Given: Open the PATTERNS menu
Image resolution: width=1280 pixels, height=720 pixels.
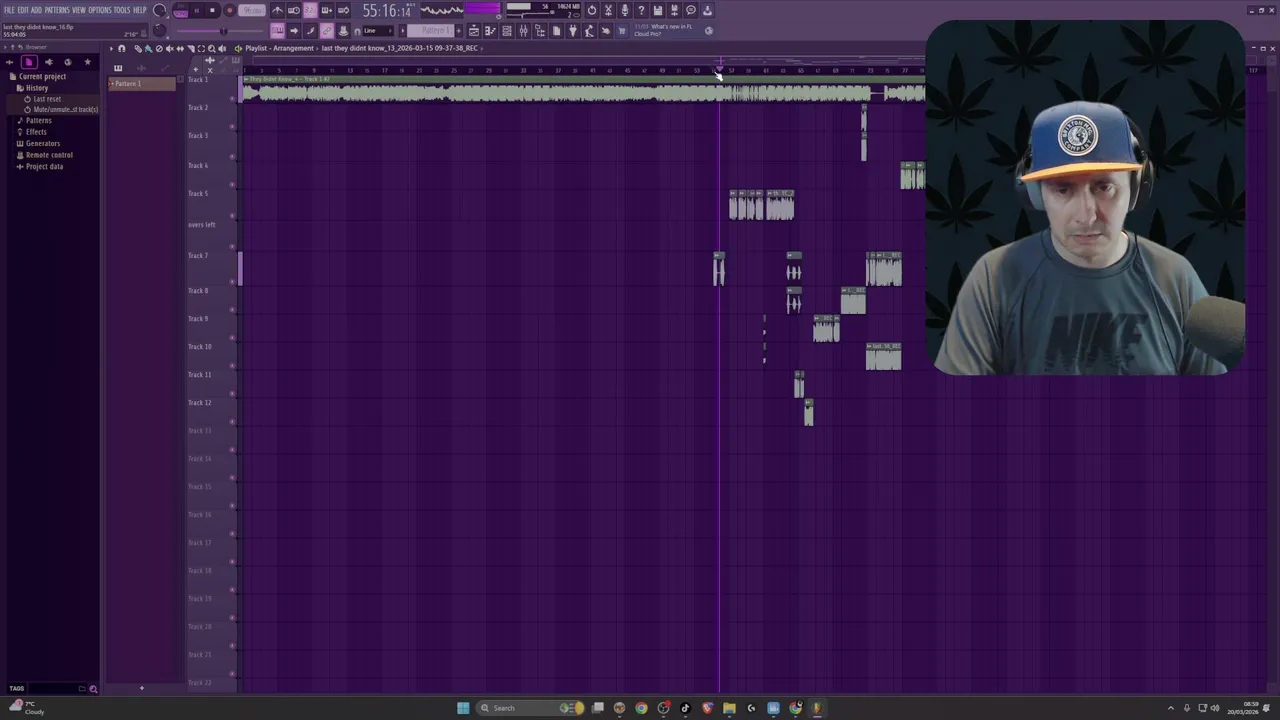Looking at the screenshot, I should coord(57,10).
